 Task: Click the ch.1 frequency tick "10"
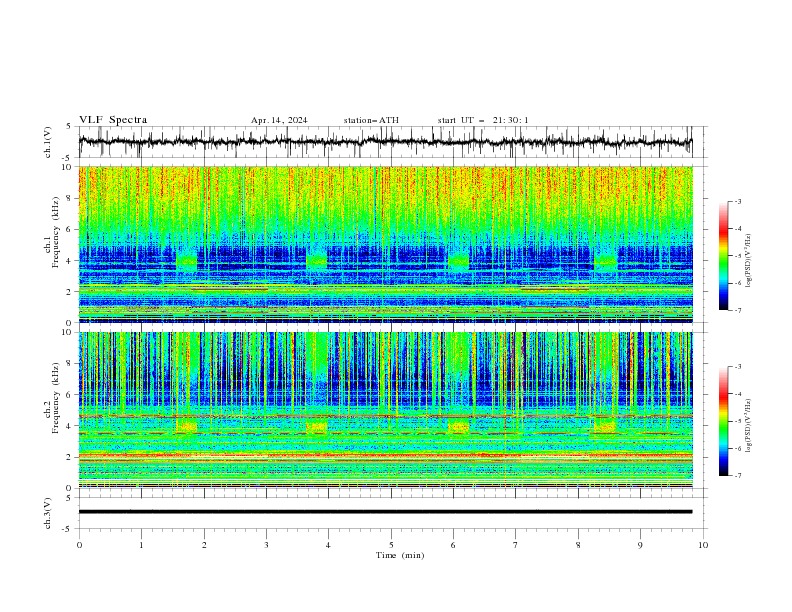[66, 167]
